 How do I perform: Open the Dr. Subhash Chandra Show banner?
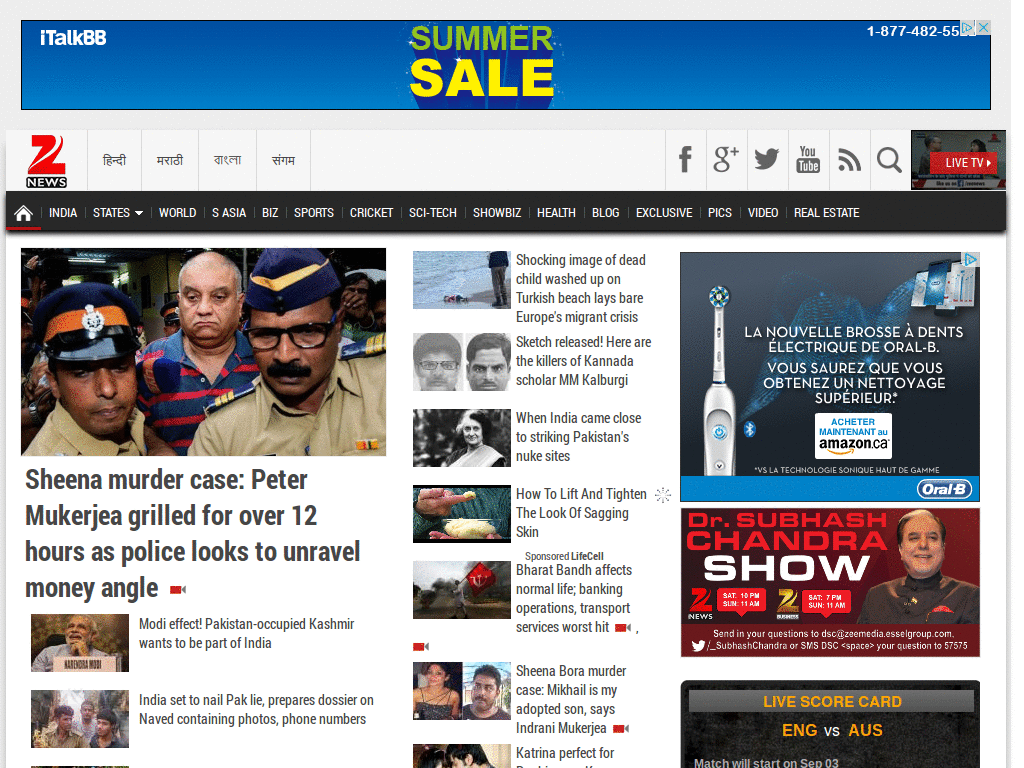(830, 583)
